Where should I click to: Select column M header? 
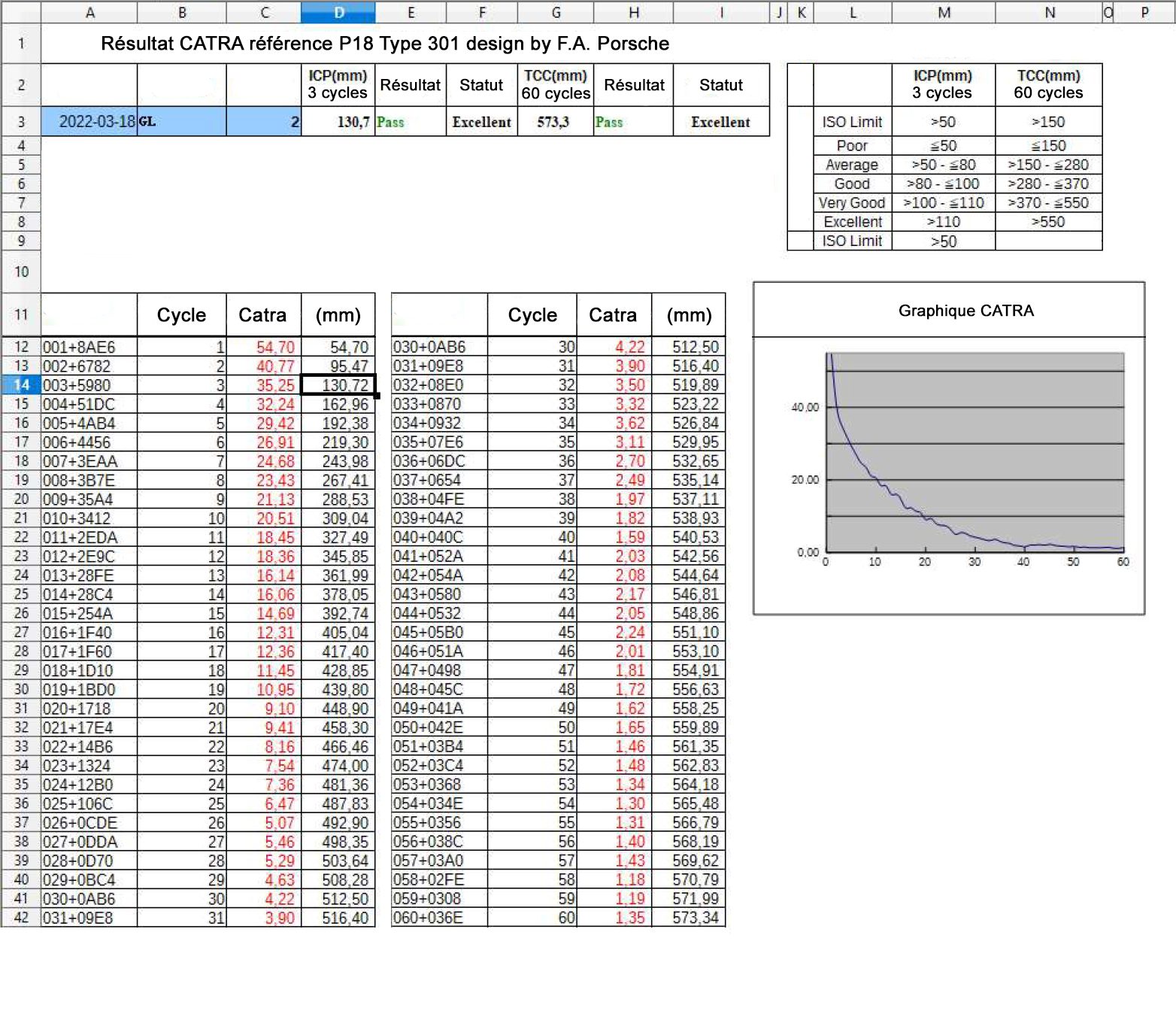coord(944,12)
